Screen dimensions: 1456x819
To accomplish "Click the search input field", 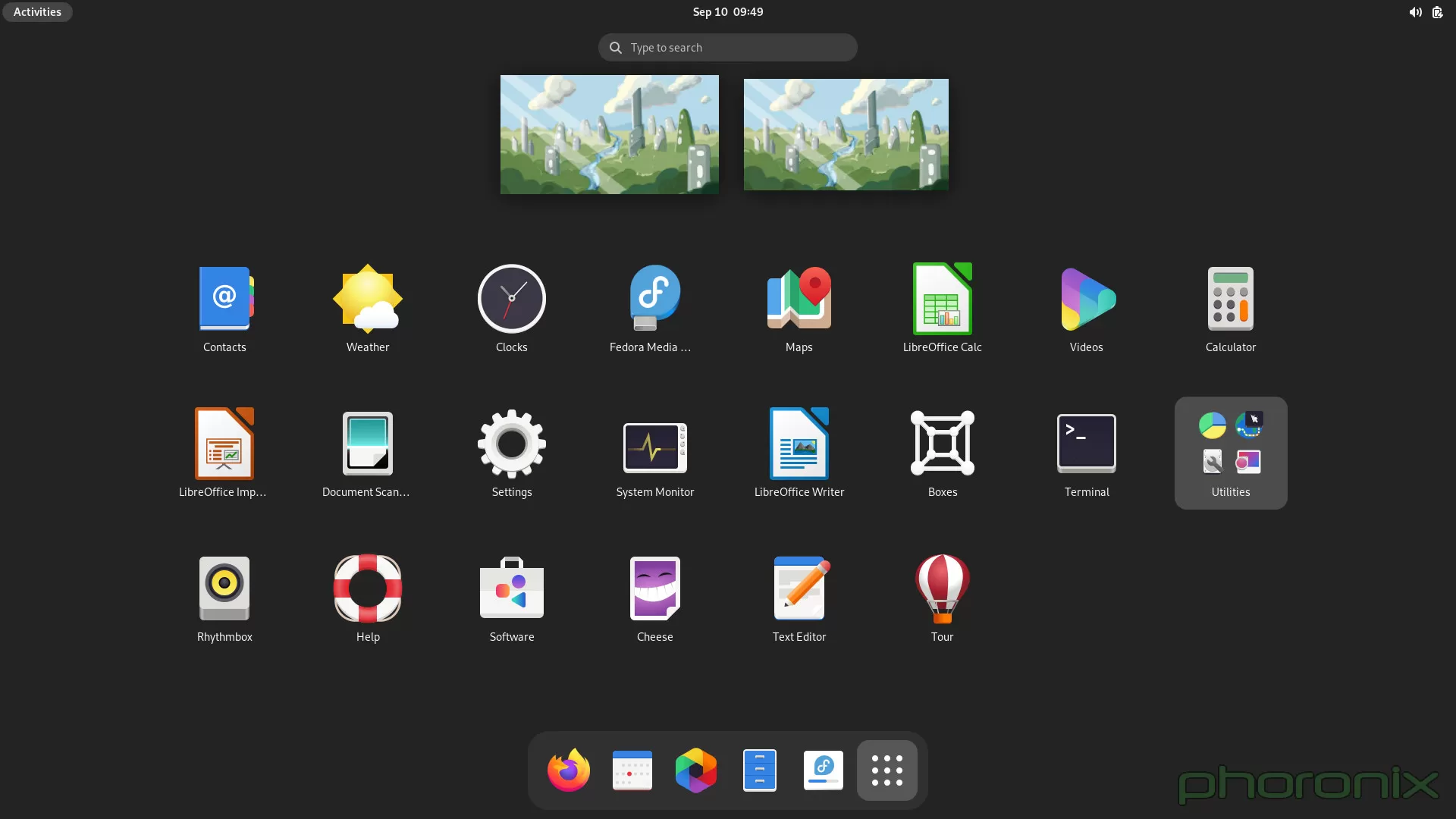I will coord(728,47).
